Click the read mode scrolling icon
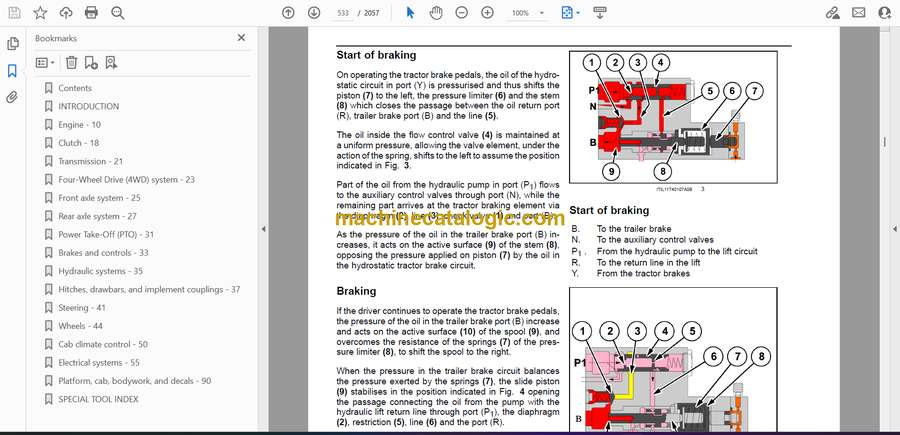 point(600,13)
